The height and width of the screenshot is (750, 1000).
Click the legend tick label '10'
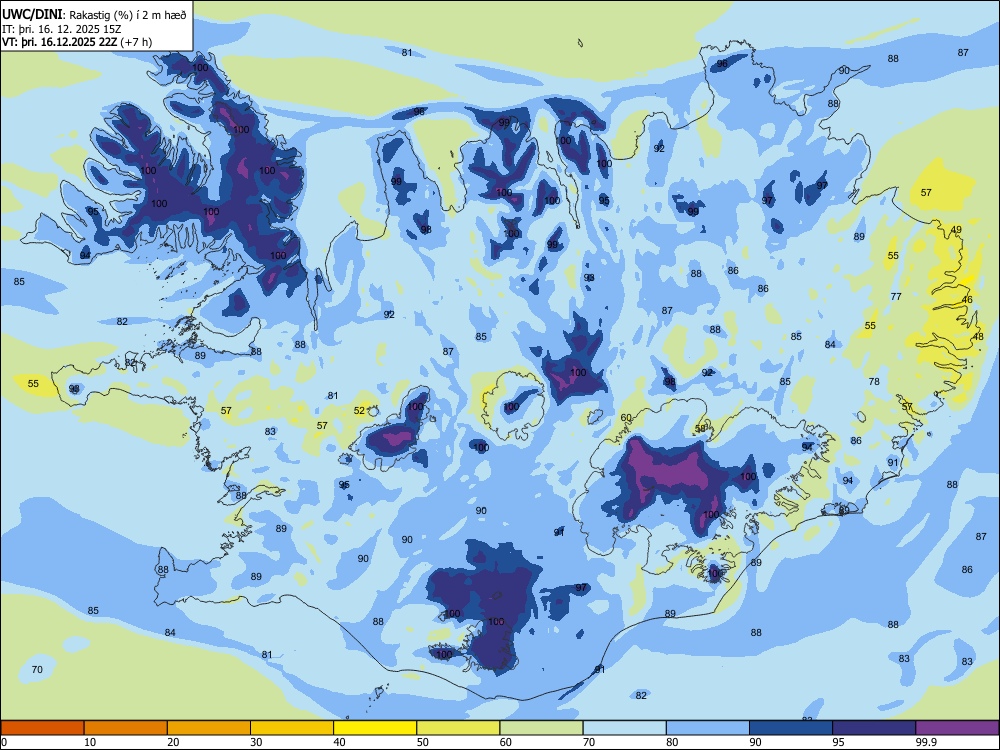coord(90,742)
